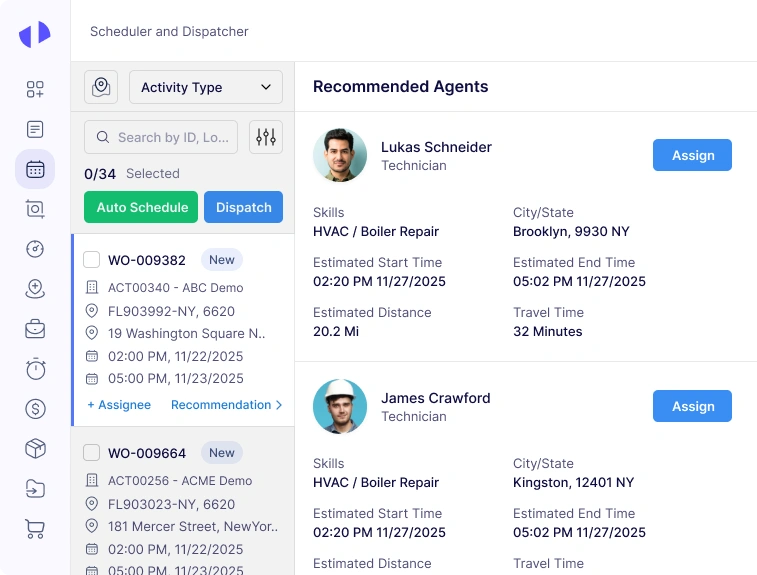Select the WO-009382 work order checkbox
Viewport: 757px width, 575px height.
[91, 260]
